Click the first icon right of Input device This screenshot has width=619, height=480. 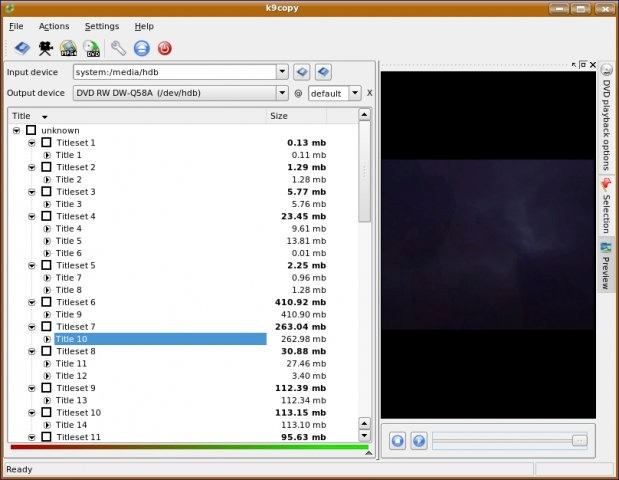click(302, 72)
